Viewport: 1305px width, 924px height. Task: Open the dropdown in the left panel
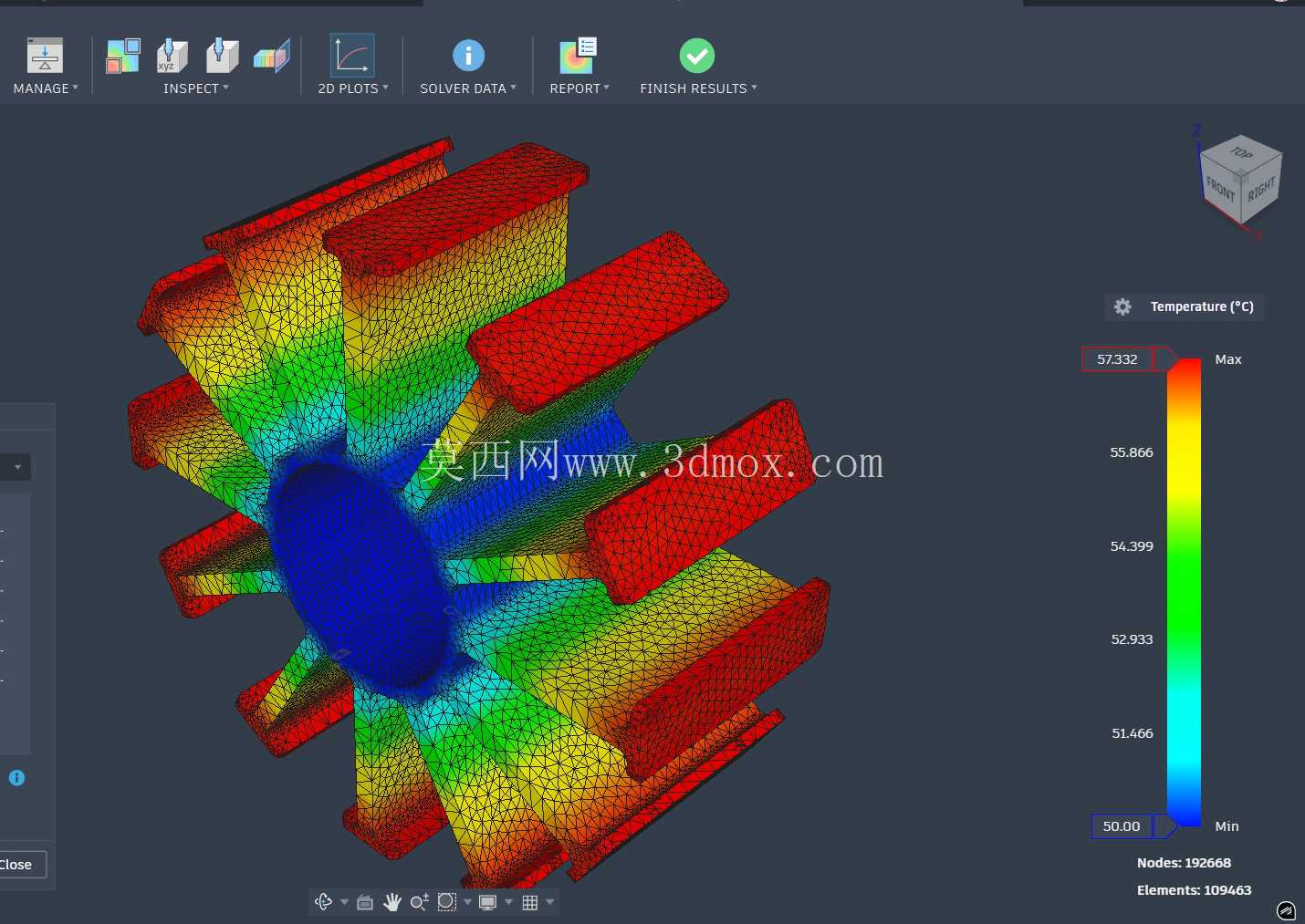(x=16, y=467)
